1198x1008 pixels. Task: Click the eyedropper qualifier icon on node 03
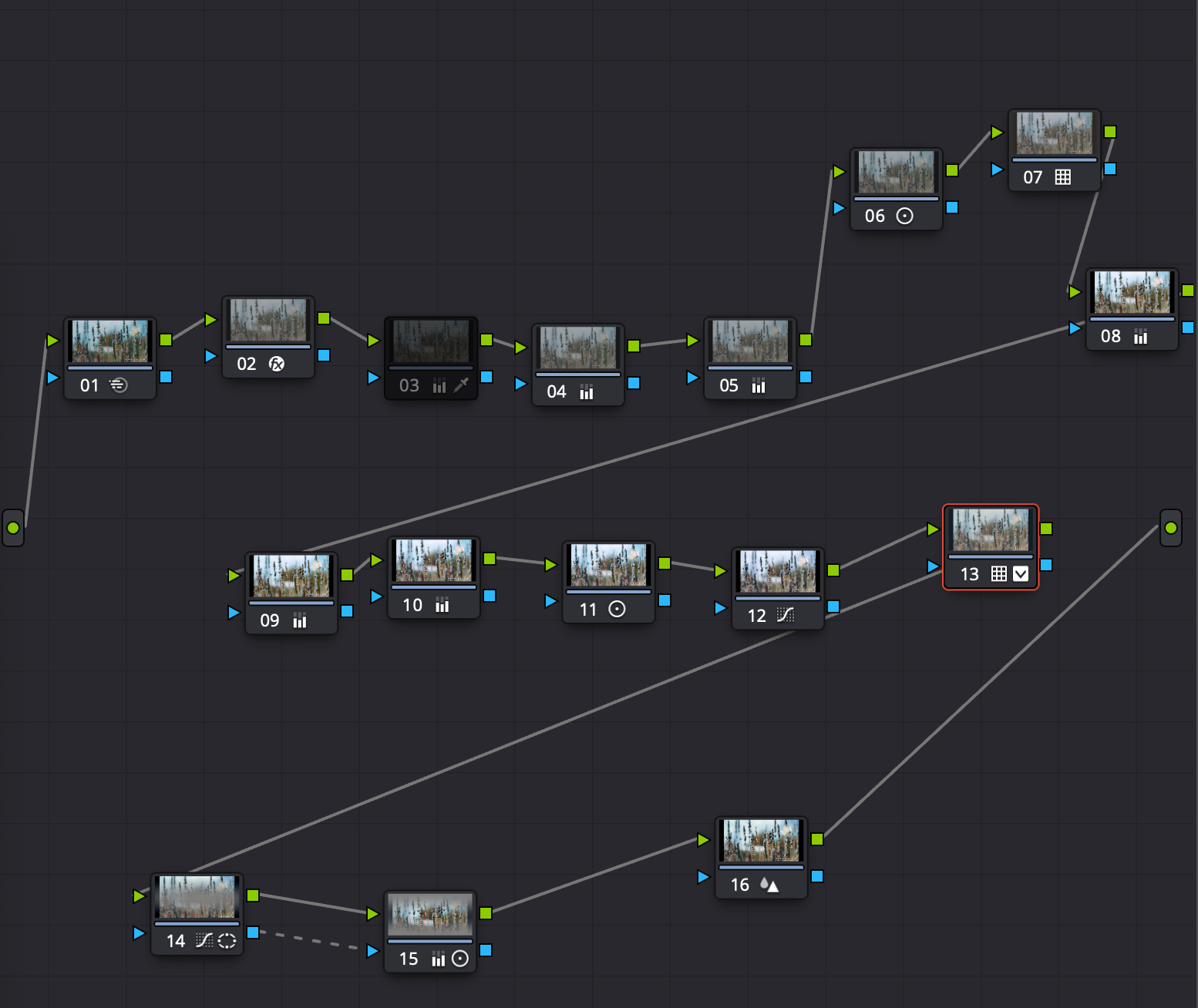[461, 385]
